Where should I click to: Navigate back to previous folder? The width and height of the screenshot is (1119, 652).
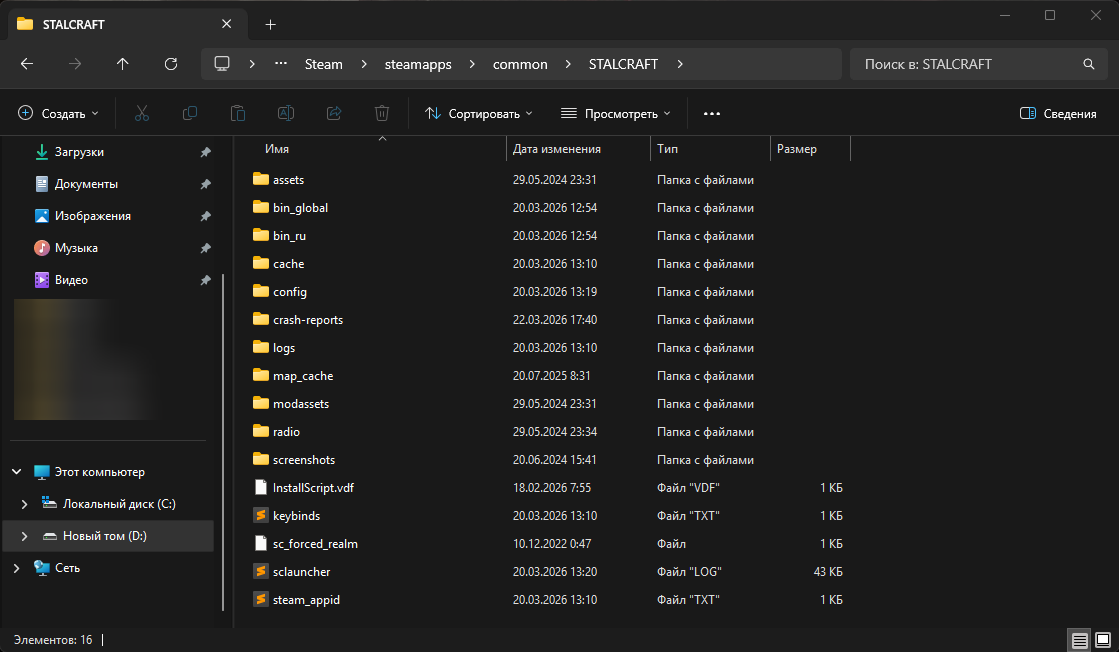coord(27,64)
